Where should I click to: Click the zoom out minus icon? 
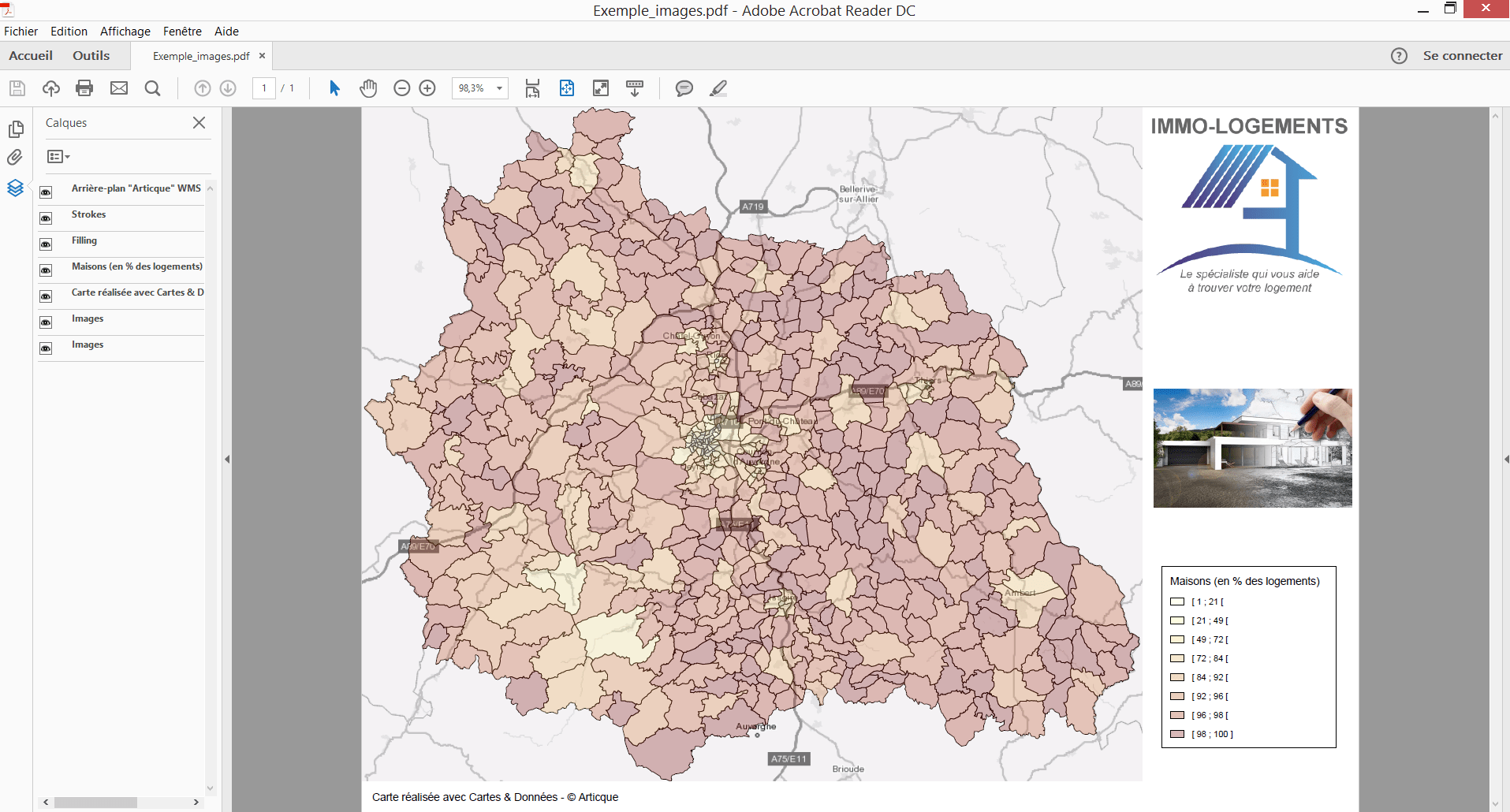click(402, 88)
